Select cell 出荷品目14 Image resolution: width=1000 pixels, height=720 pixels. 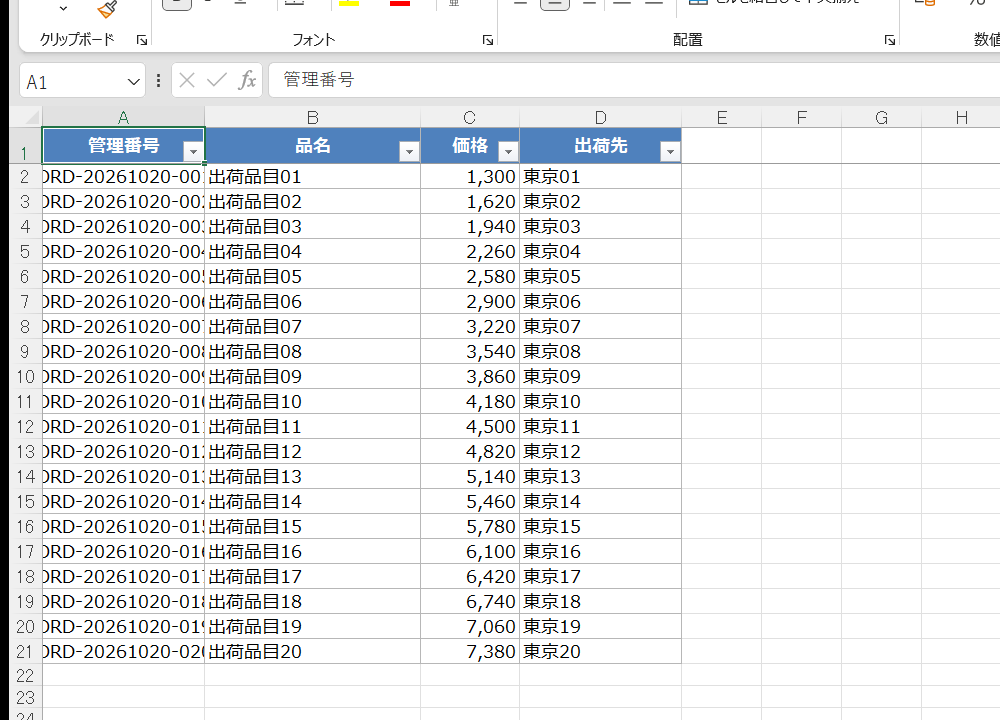[x=312, y=502]
